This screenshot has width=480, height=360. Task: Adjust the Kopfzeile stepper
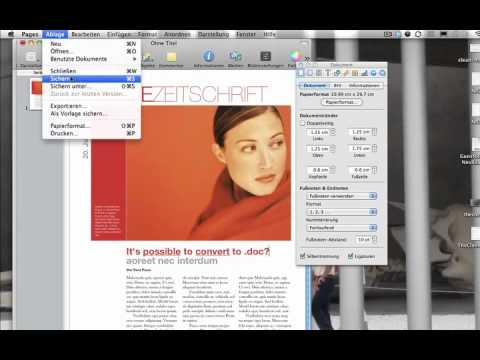click(x=333, y=170)
